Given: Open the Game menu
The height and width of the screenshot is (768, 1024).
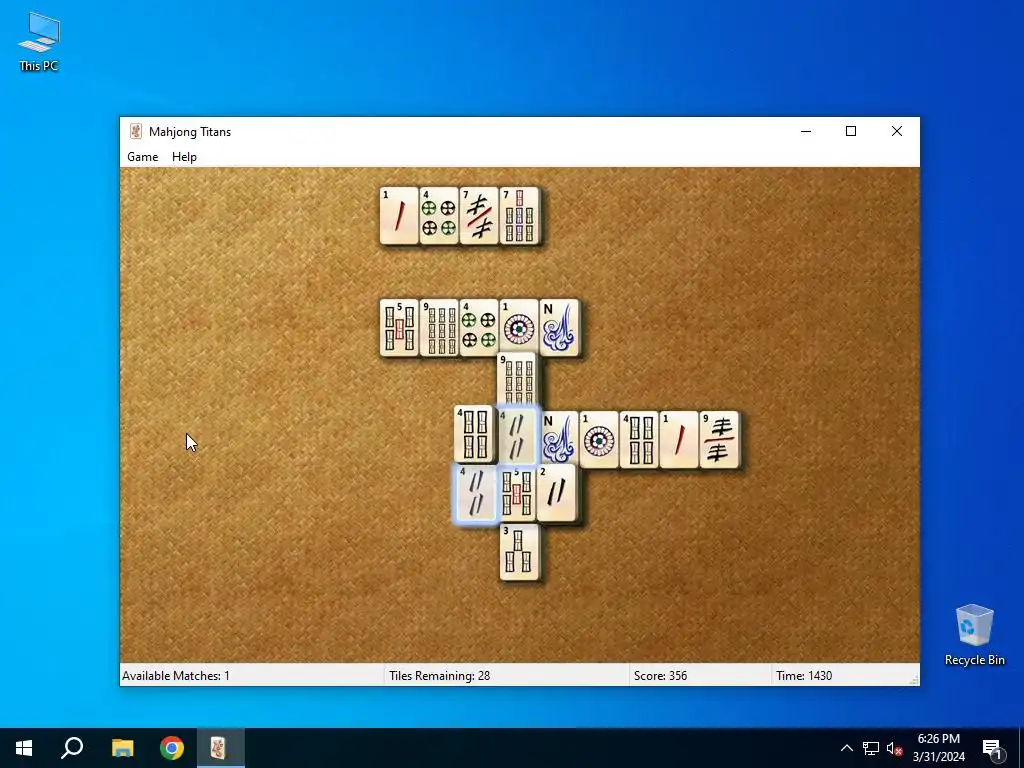Looking at the screenshot, I should pos(142,157).
